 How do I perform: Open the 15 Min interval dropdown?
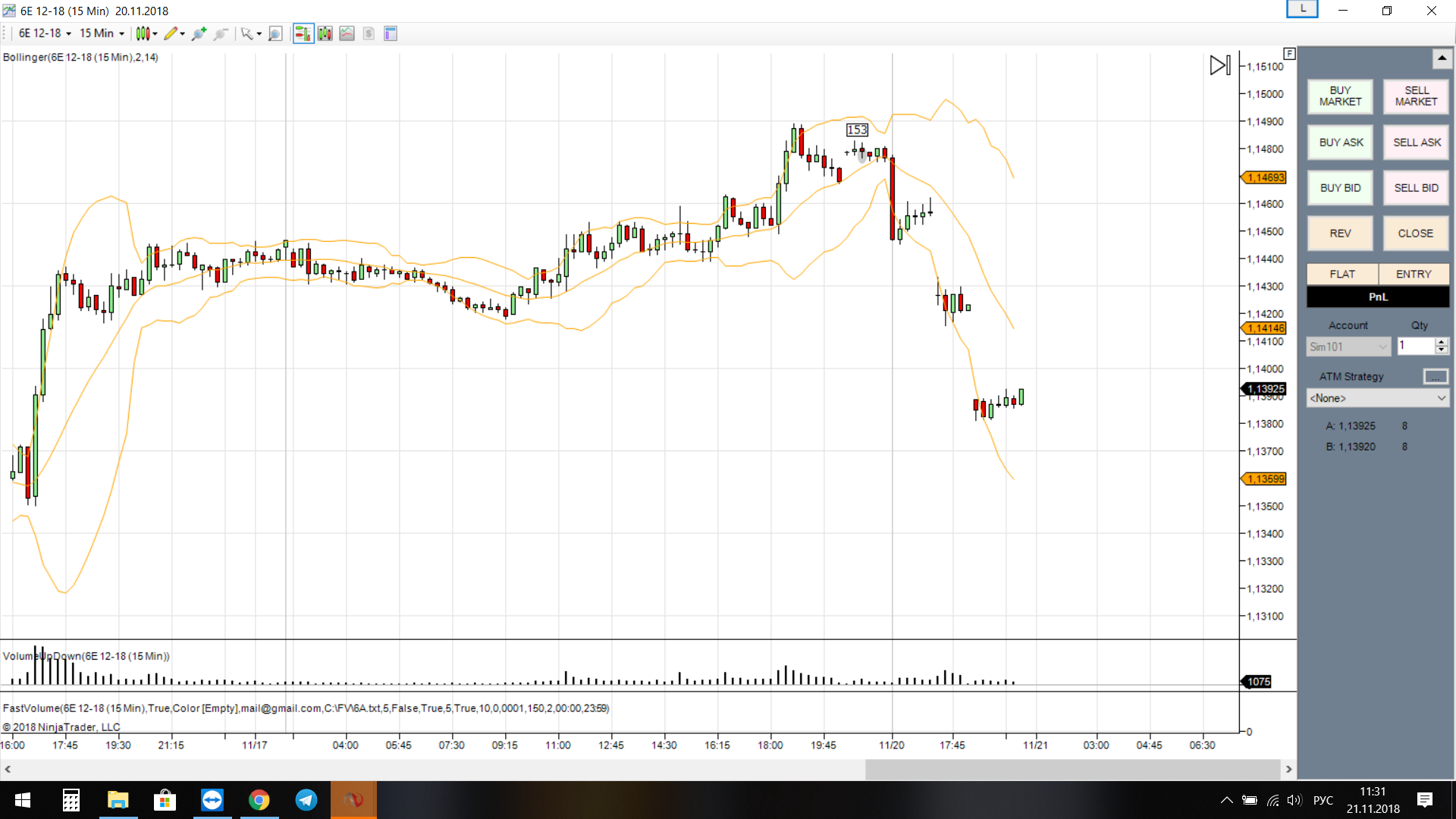pyautogui.click(x=102, y=33)
